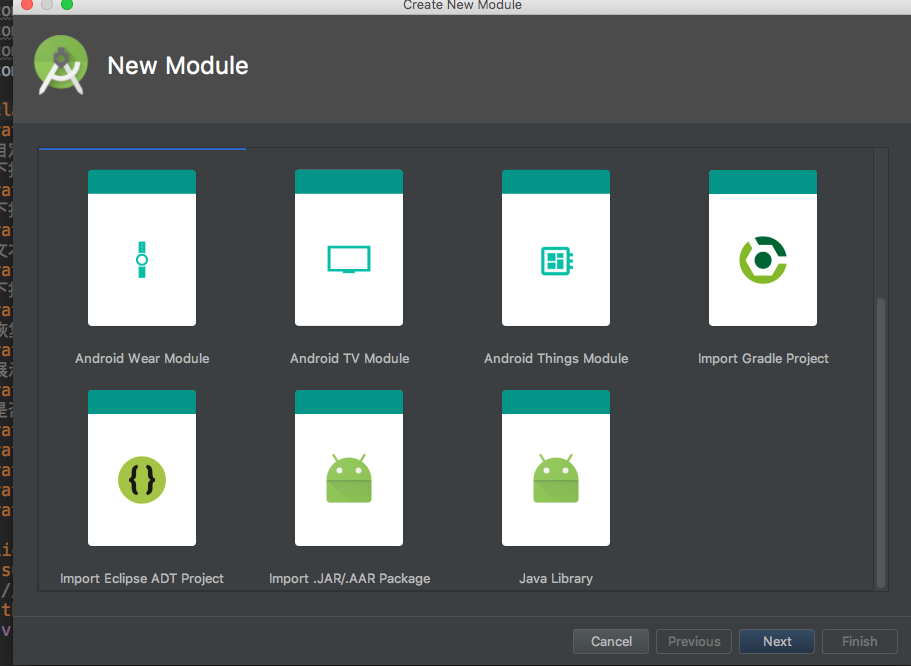Click the Android Studio logo in header

coord(61,65)
